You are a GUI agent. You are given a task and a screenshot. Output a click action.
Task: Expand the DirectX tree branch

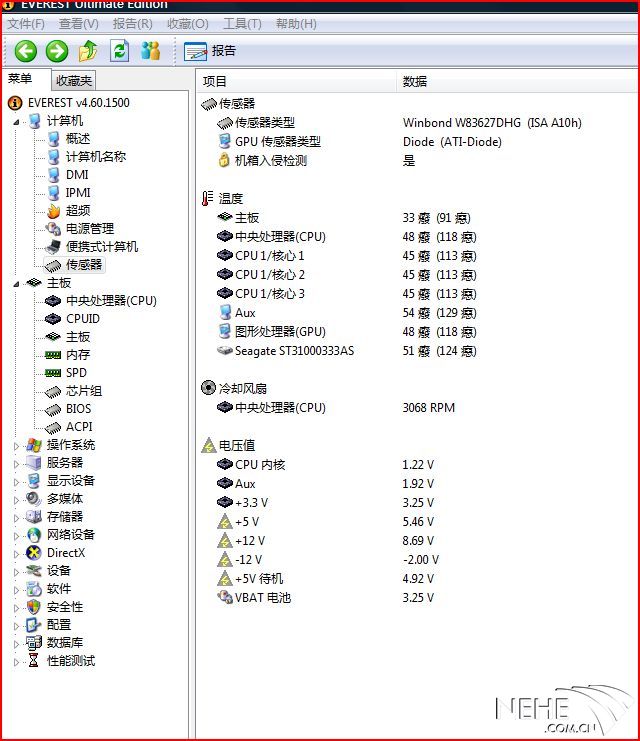point(17,554)
